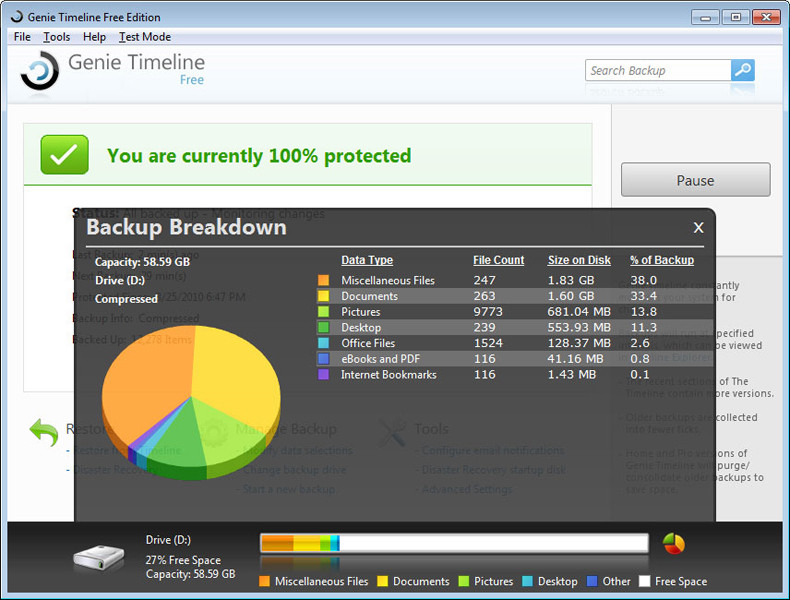The width and height of the screenshot is (790, 600).
Task: Select the Internet Bookmarks row label
Action: coord(388,374)
